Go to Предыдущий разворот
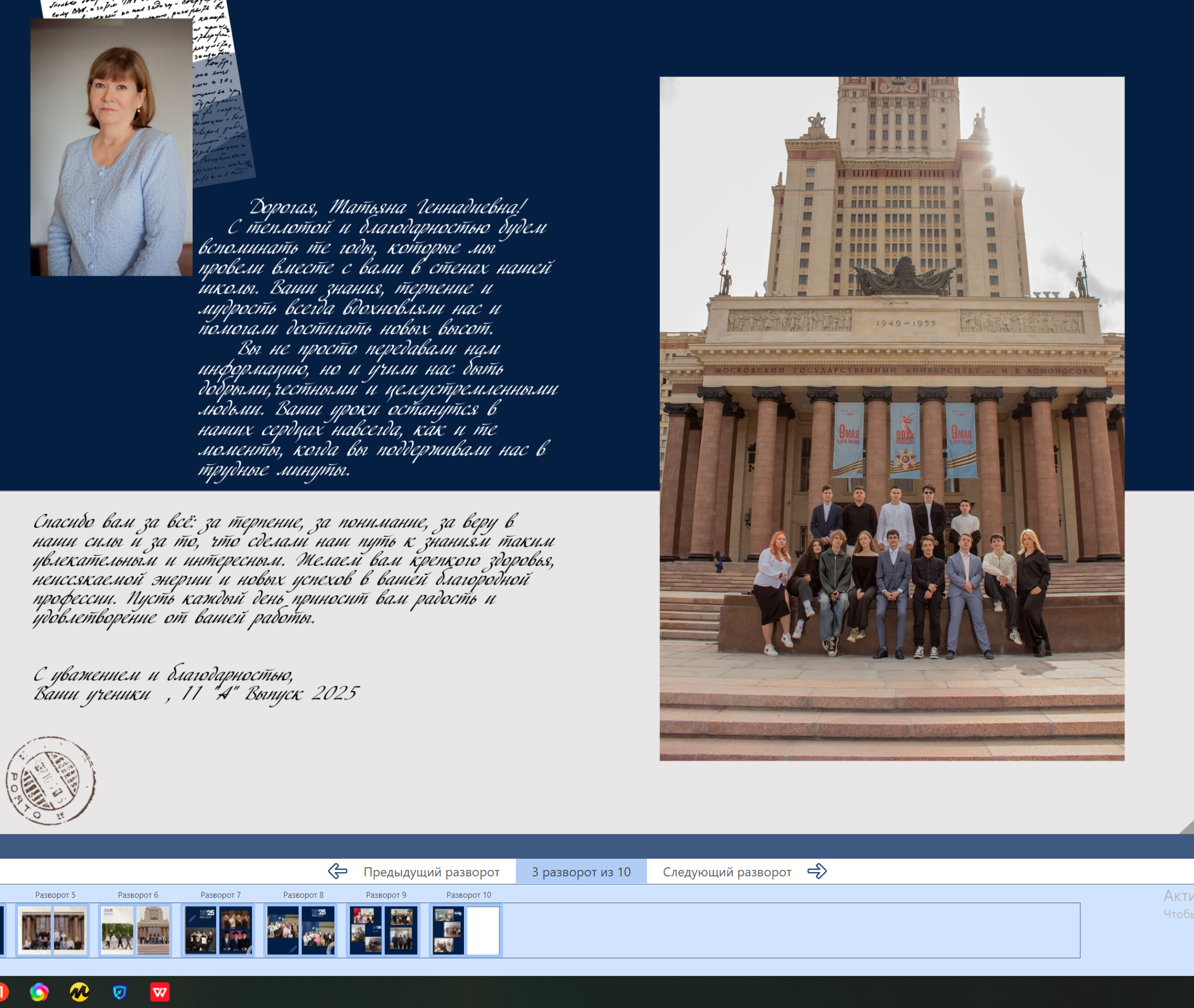The height and width of the screenshot is (1008, 1194). tap(431, 872)
